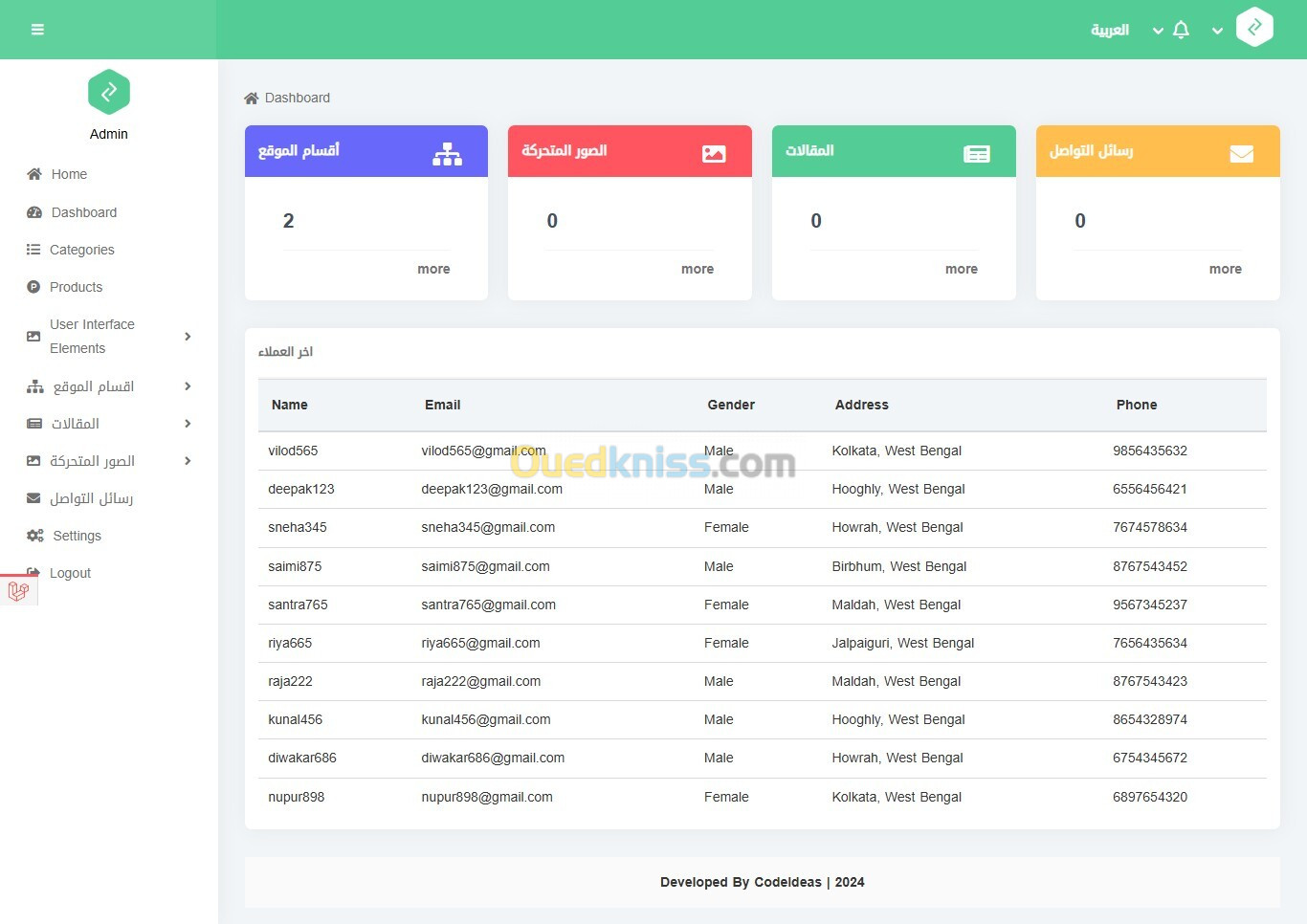Click the sitemap icon on purple card

point(447,154)
